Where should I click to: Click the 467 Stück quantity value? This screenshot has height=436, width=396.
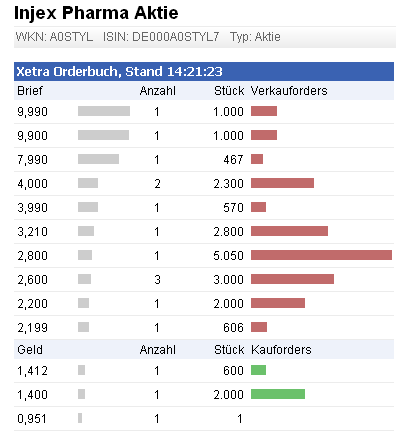(233, 159)
